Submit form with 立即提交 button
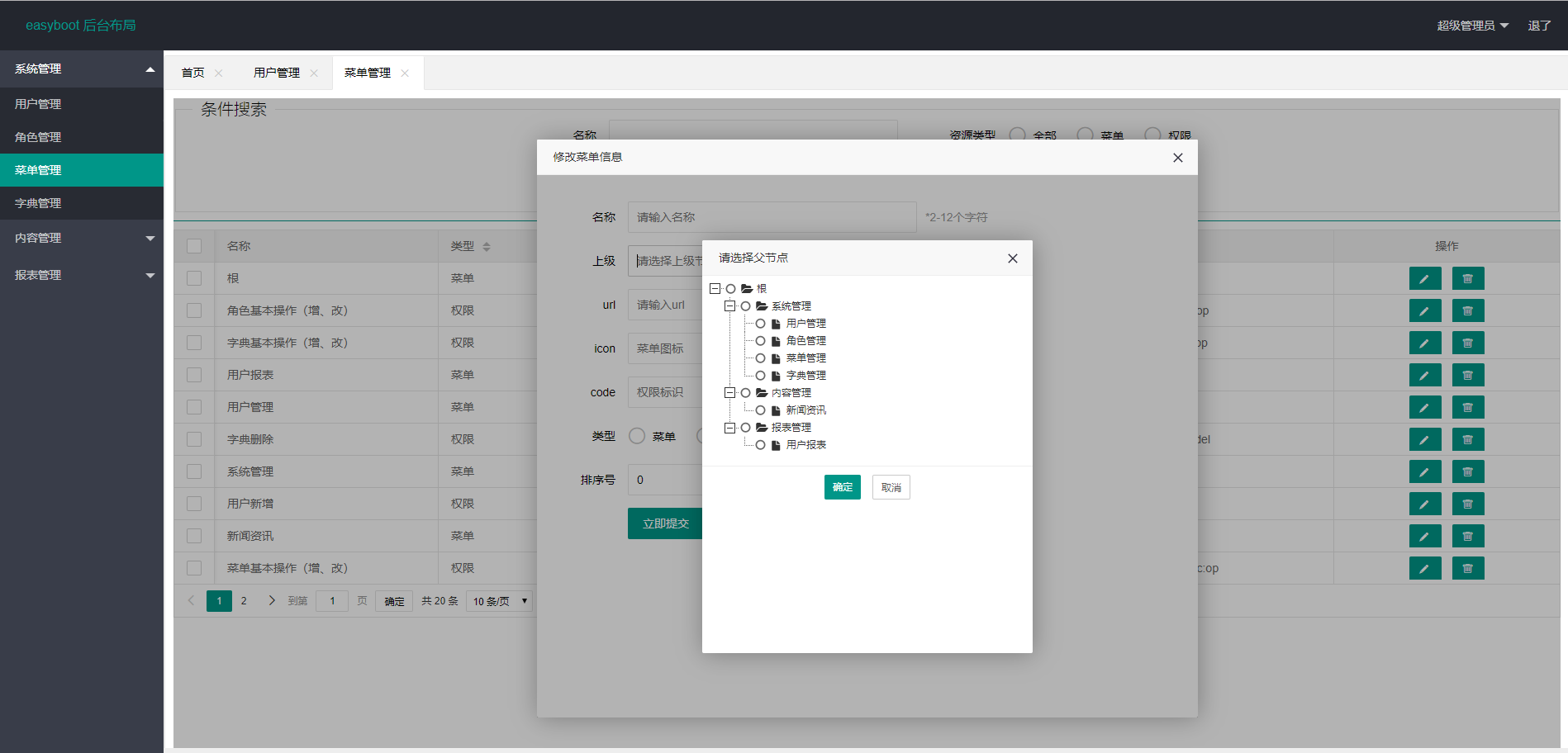The image size is (1568, 753). click(665, 523)
